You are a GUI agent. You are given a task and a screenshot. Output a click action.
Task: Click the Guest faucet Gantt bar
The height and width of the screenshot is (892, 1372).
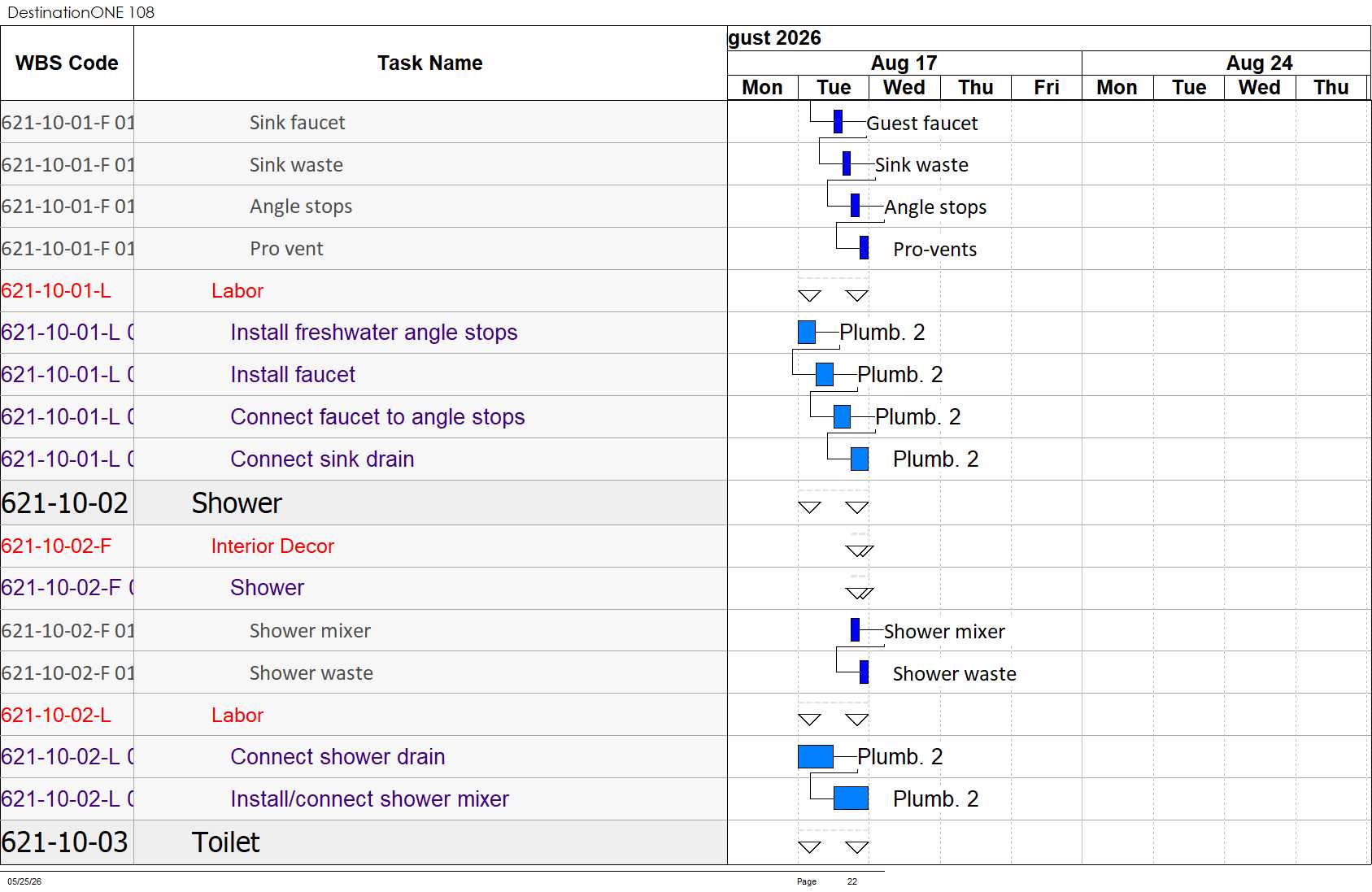click(838, 121)
